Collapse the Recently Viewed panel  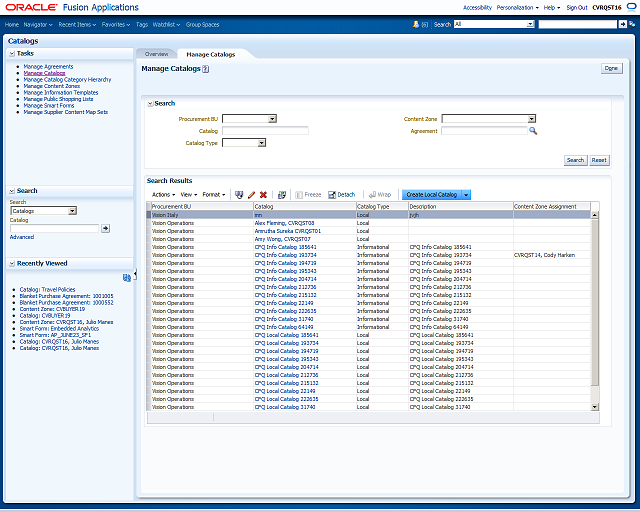point(12,264)
